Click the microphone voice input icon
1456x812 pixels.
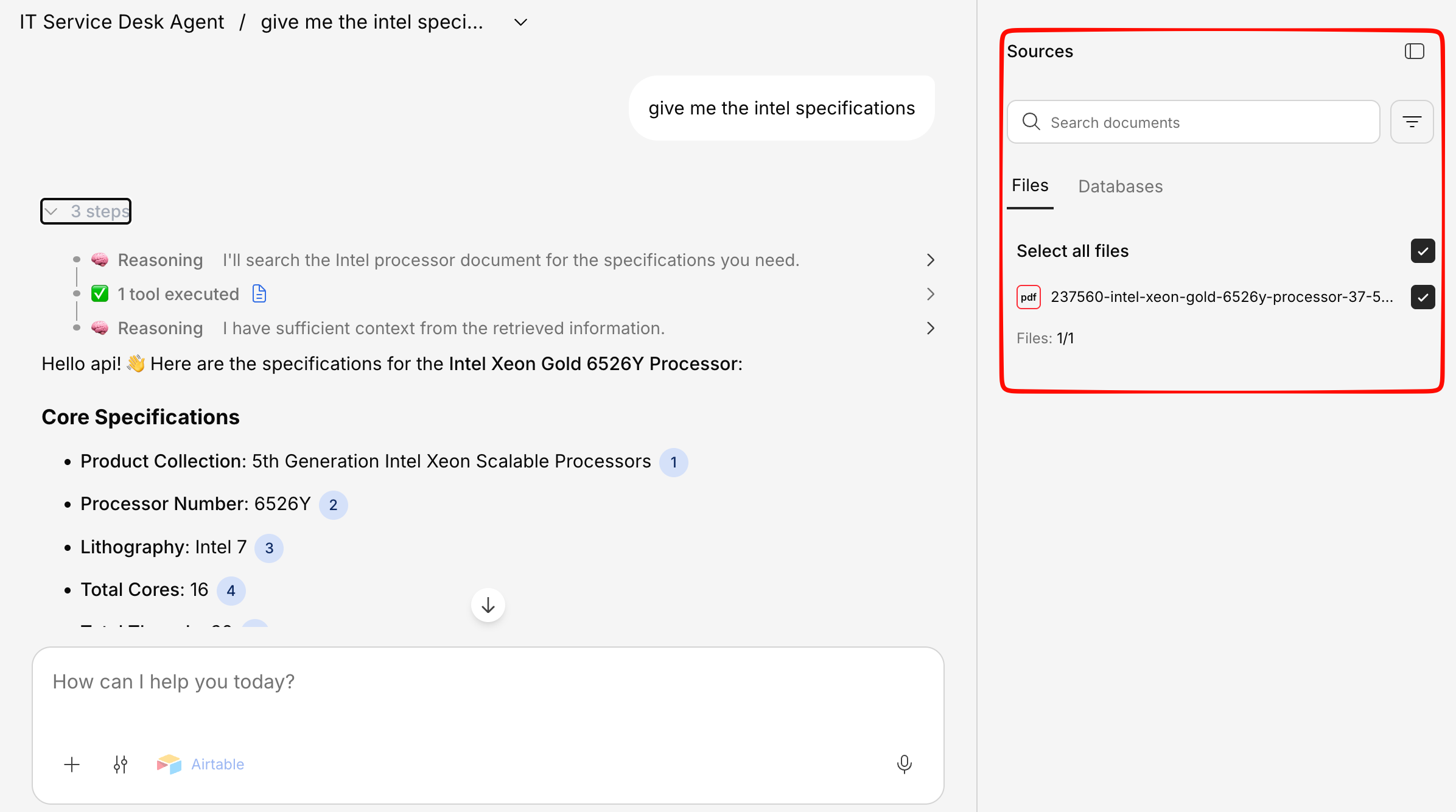pos(904,764)
